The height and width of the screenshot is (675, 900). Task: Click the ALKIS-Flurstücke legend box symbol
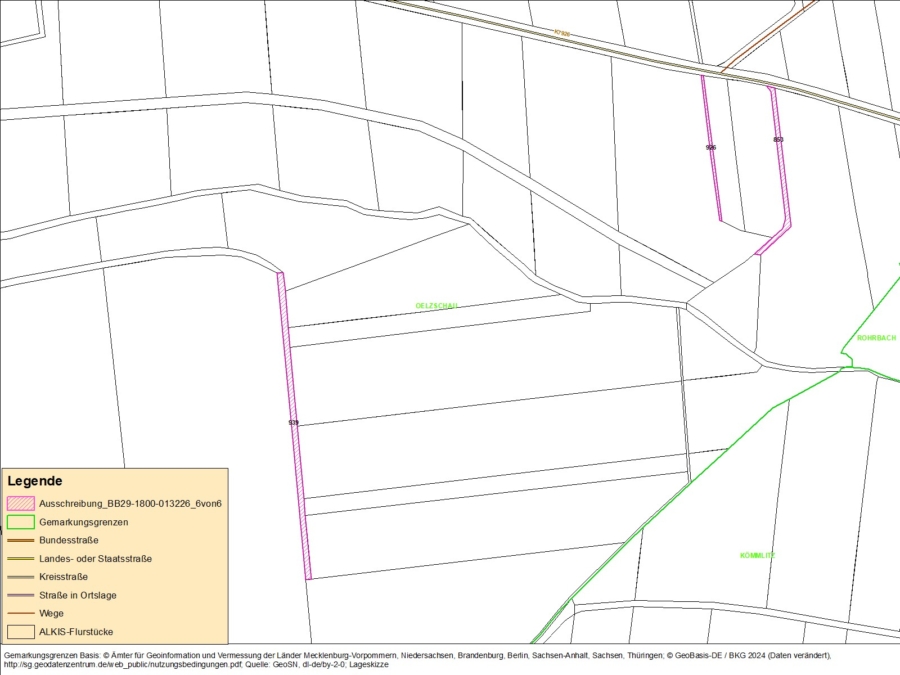pos(20,632)
